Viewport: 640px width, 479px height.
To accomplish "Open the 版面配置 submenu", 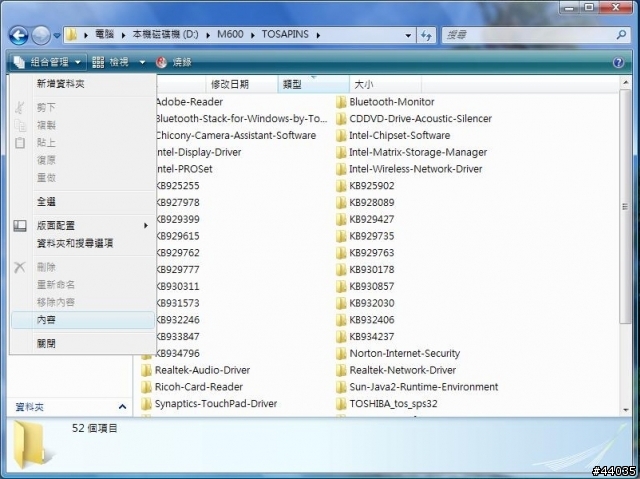I will (83, 225).
